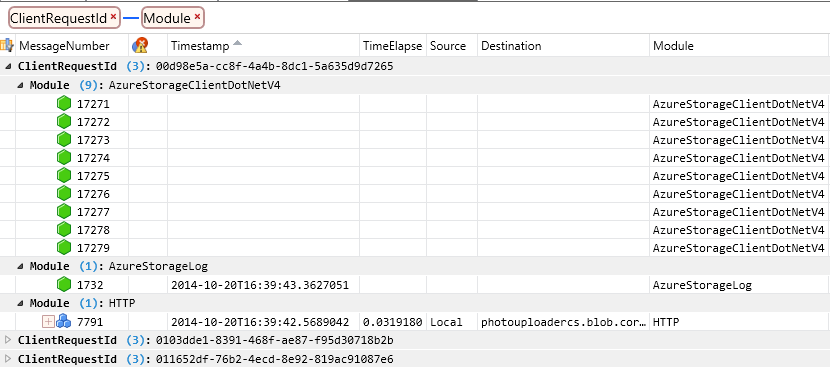Screen dimensions: 830x367
Task: Select message number 17277
Action: tap(93, 212)
